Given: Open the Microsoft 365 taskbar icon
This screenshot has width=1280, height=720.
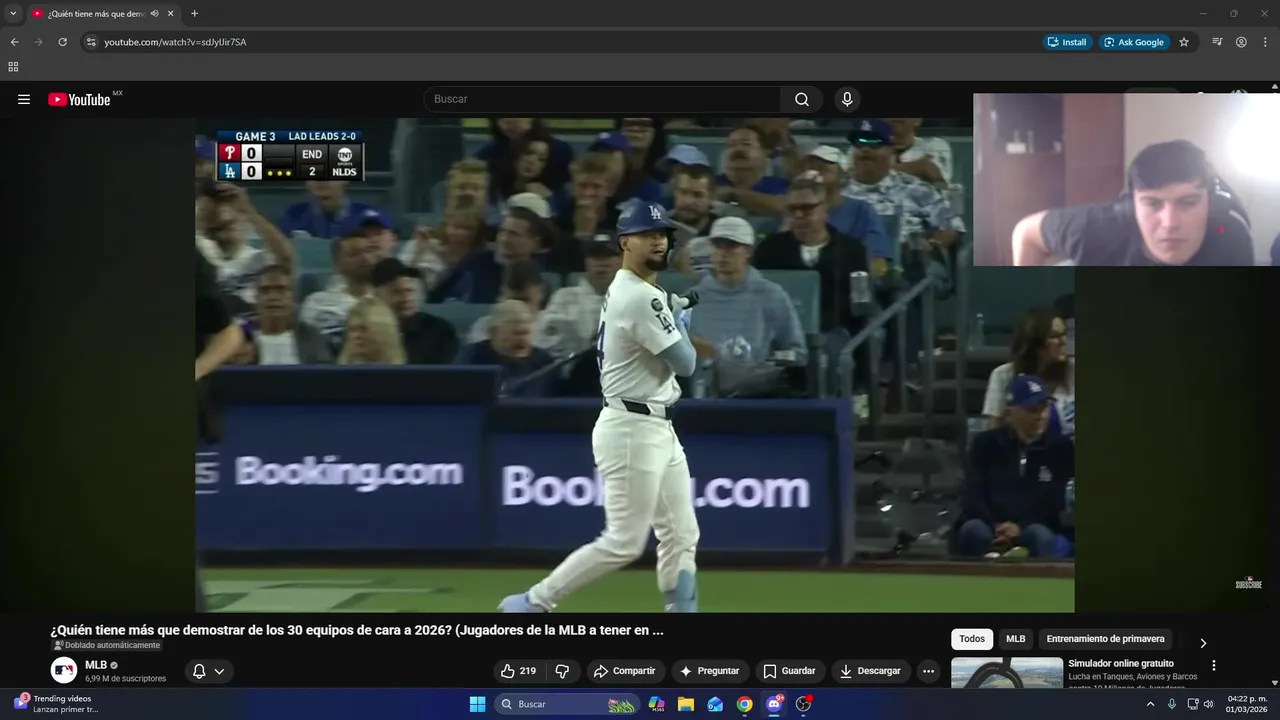Looking at the screenshot, I should [657, 704].
